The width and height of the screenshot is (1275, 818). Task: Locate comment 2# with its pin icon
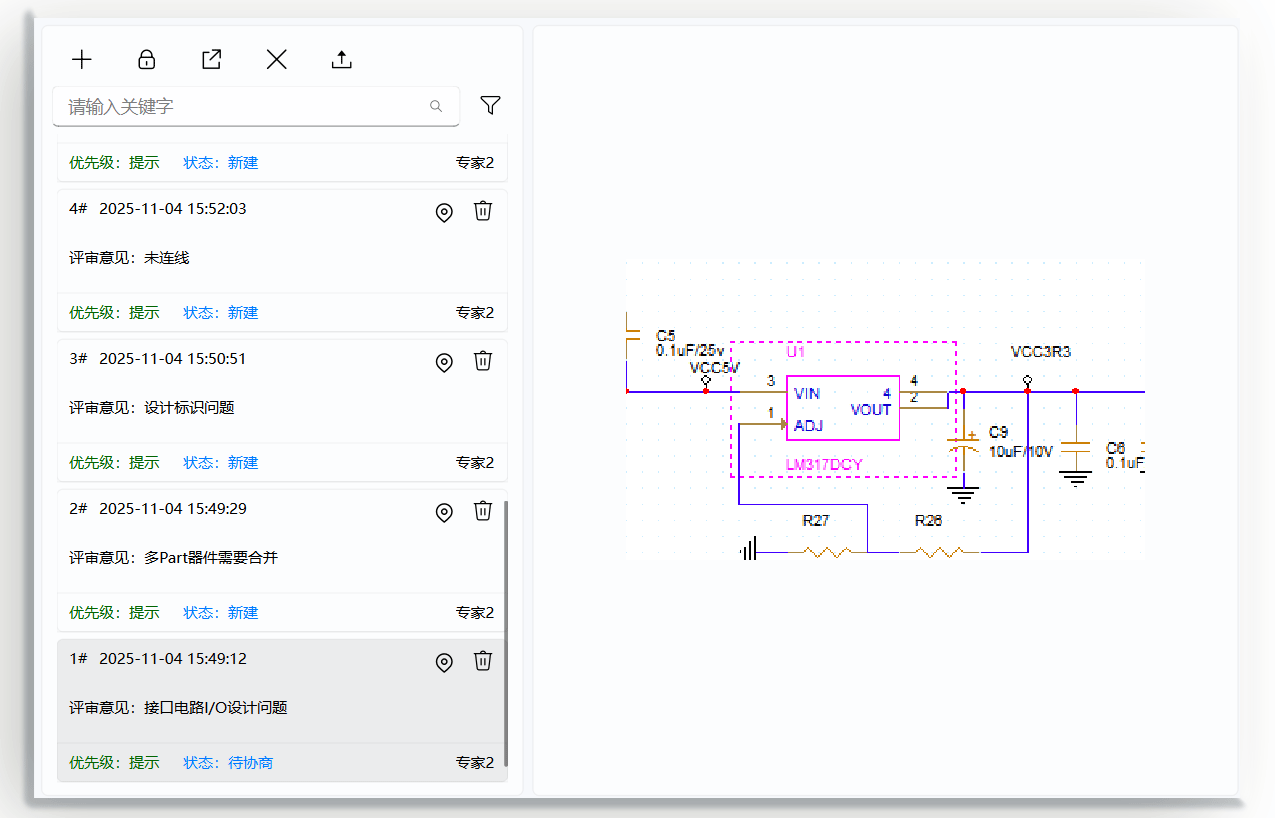pos(444,512)
